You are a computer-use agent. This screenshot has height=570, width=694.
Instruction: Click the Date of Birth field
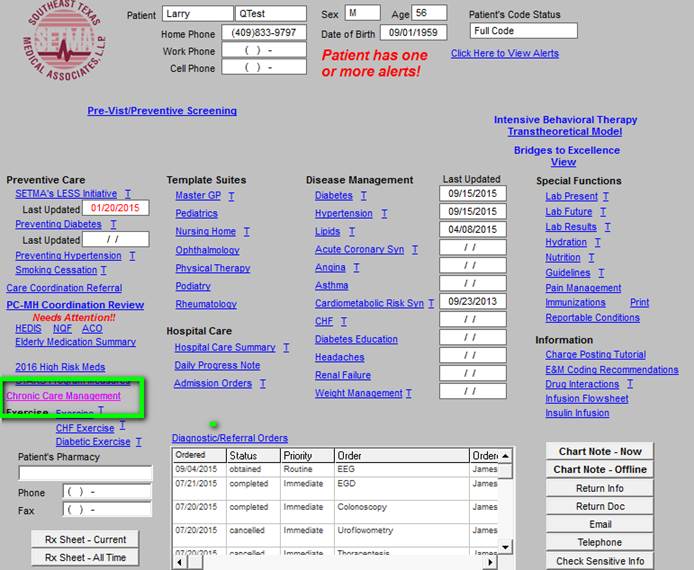[x=413, y=33]
